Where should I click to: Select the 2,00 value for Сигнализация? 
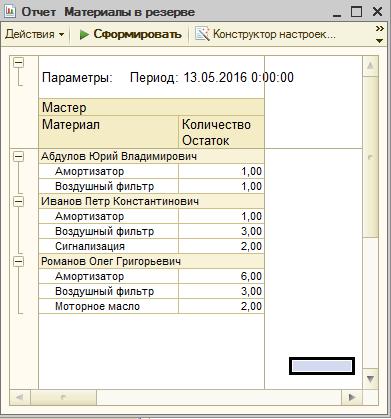pos(221,246)
